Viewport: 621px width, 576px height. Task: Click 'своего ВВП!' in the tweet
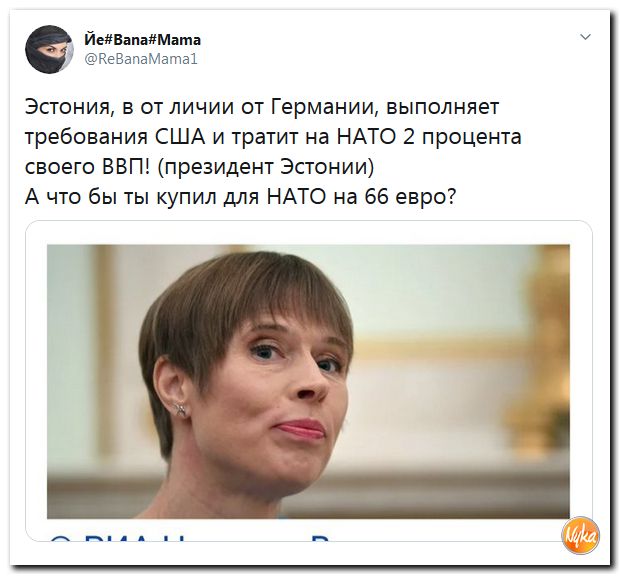coord(88,167)
